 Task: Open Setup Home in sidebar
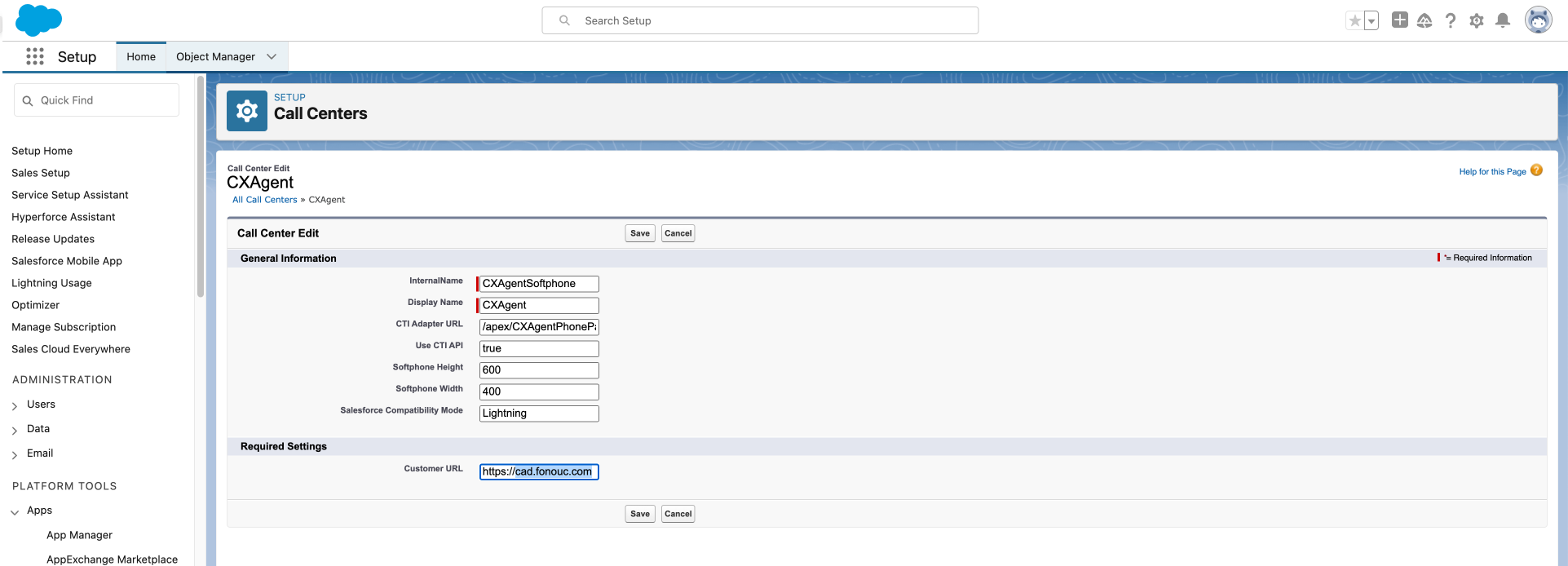coord(42,151)
